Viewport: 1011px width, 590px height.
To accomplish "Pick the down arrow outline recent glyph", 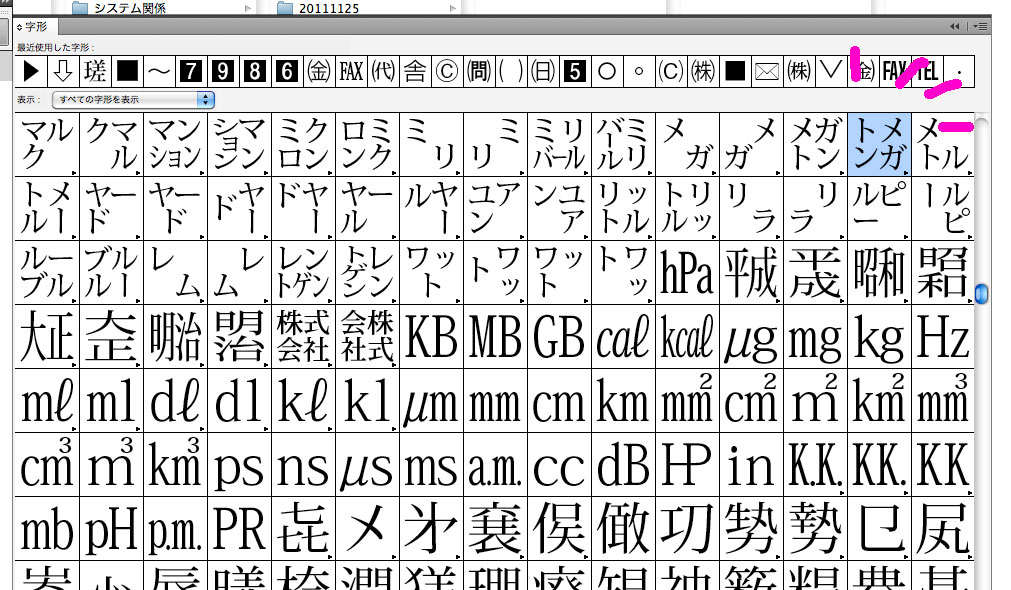I will [63, 71].
